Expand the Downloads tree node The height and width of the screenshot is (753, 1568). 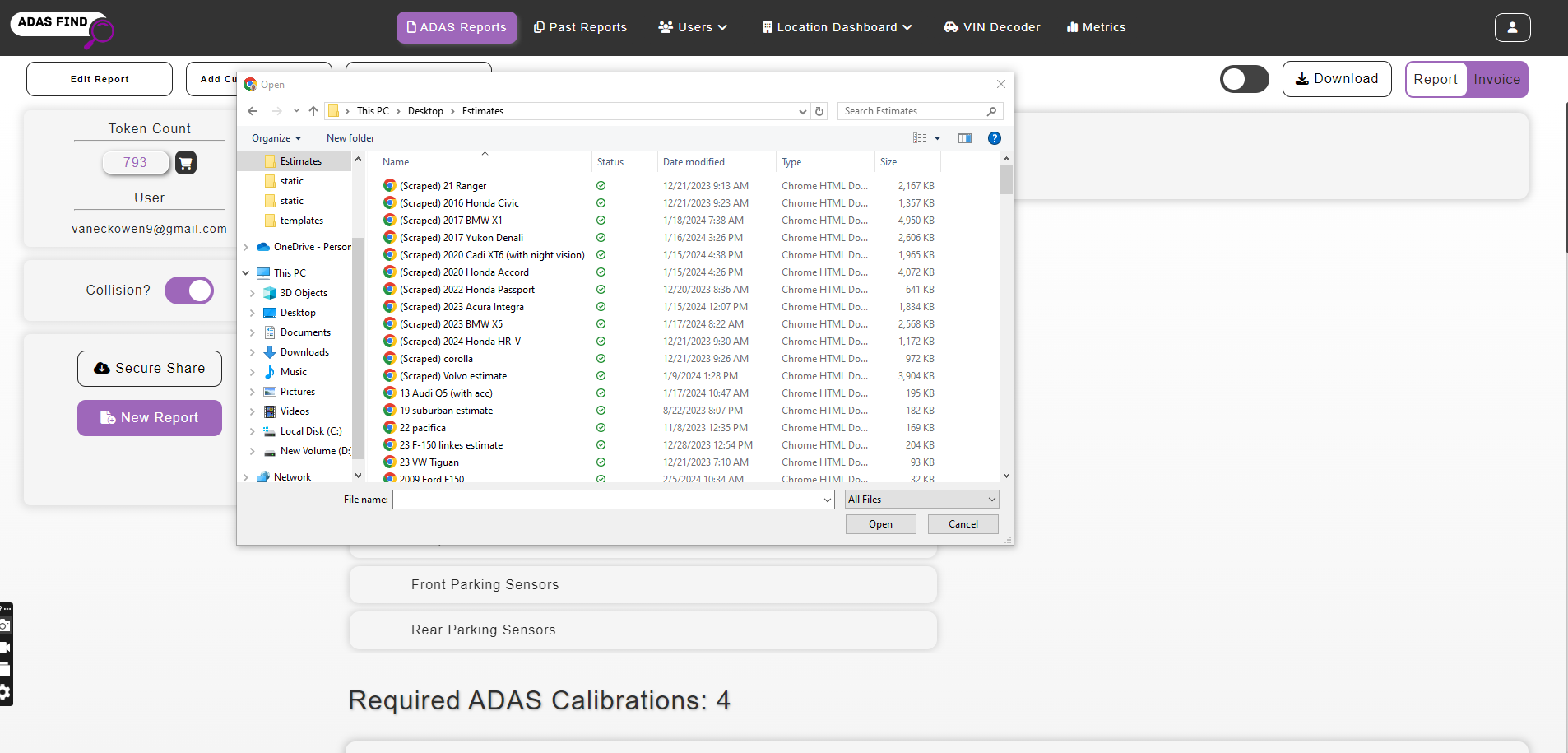[253, 352]
